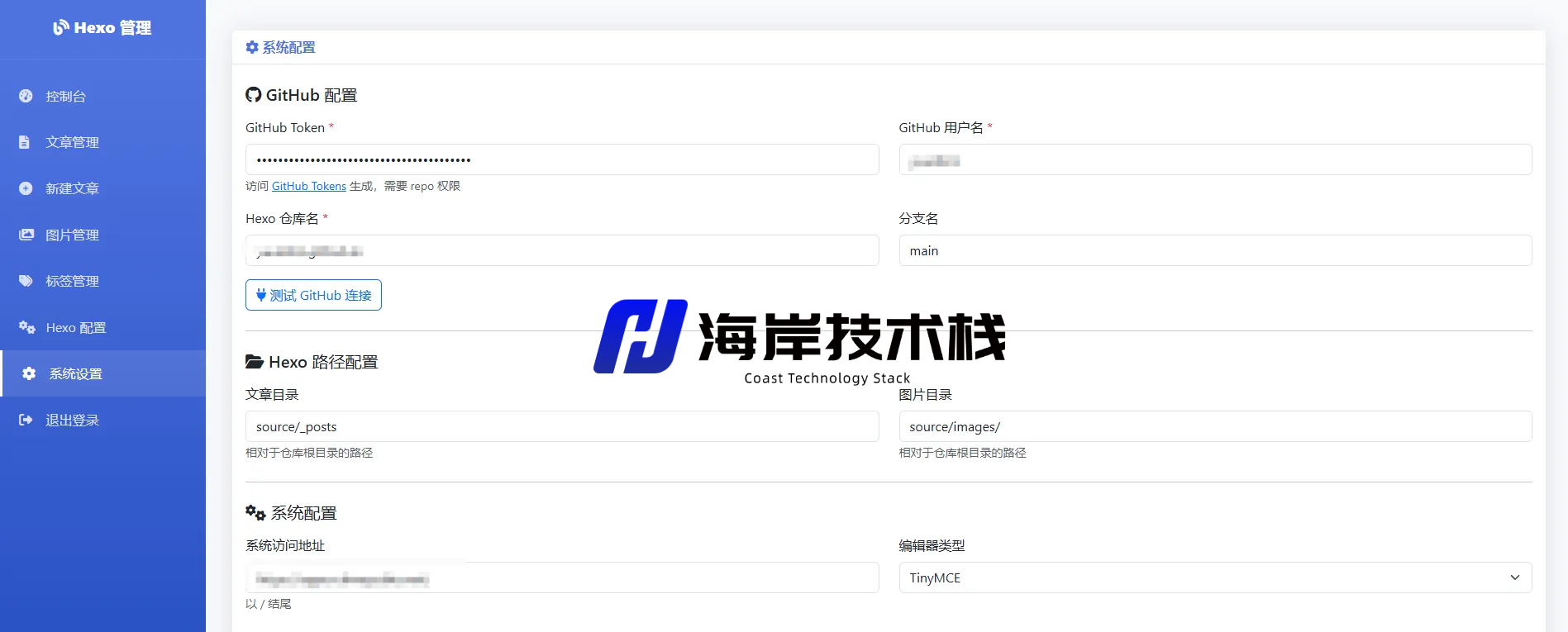This screenshot has height=632, width=1568.
Task: Click the open folder icon beside Hexo 路径配置
Action: 255,362
